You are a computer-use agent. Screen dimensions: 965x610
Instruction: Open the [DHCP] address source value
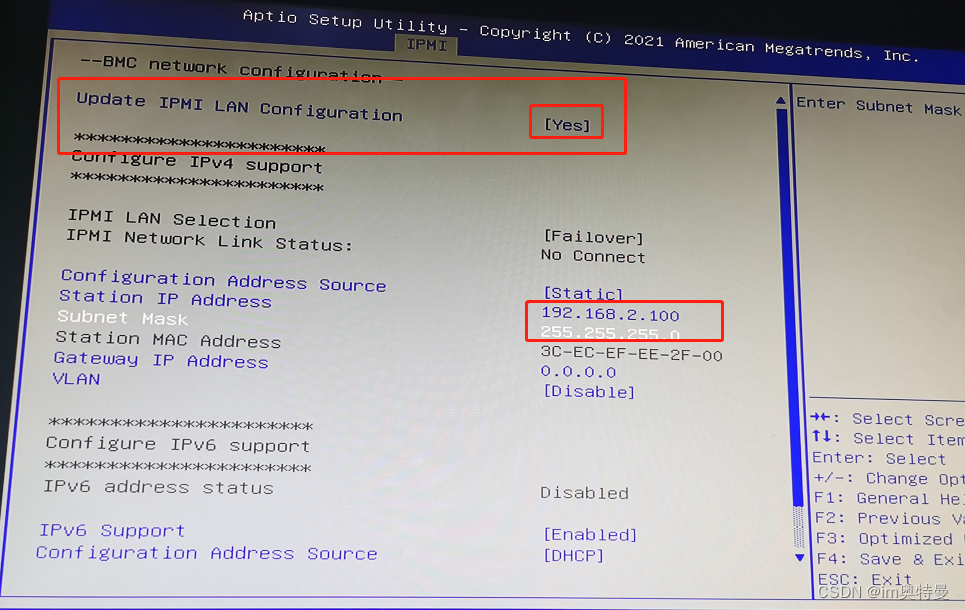click(573, 555)
